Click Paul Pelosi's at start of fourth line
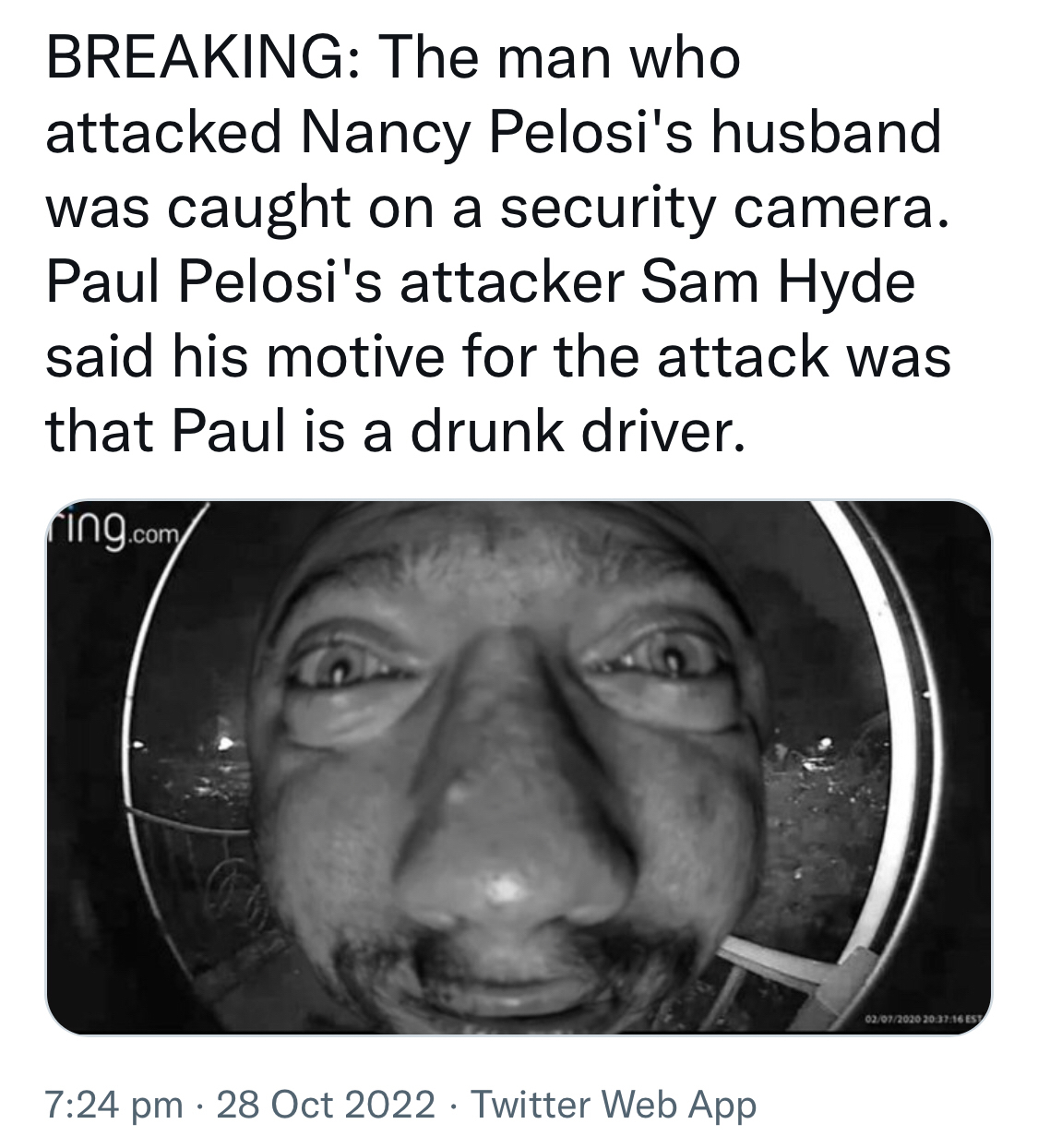Screen dimensions: 1038x1148 tap(214, 282)
